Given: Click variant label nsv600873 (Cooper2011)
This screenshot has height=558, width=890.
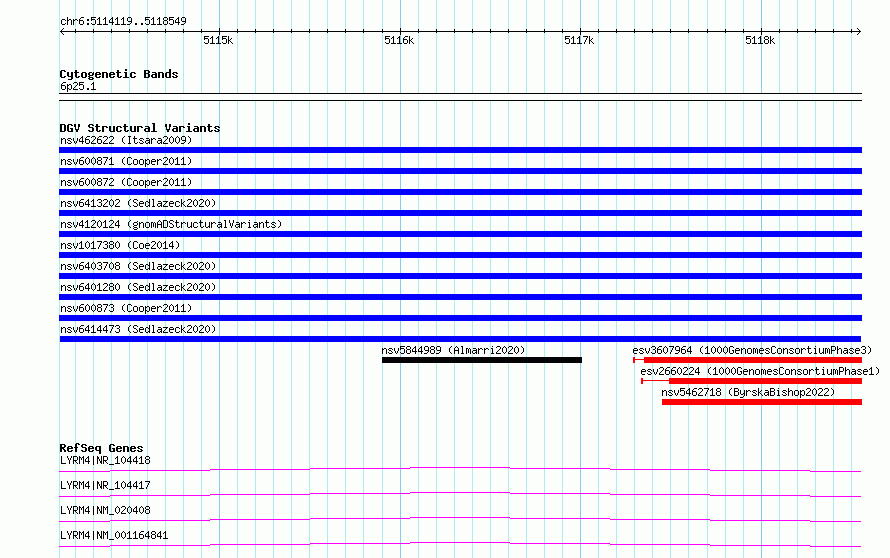Looking at the screenshot, I should point(126,308).
